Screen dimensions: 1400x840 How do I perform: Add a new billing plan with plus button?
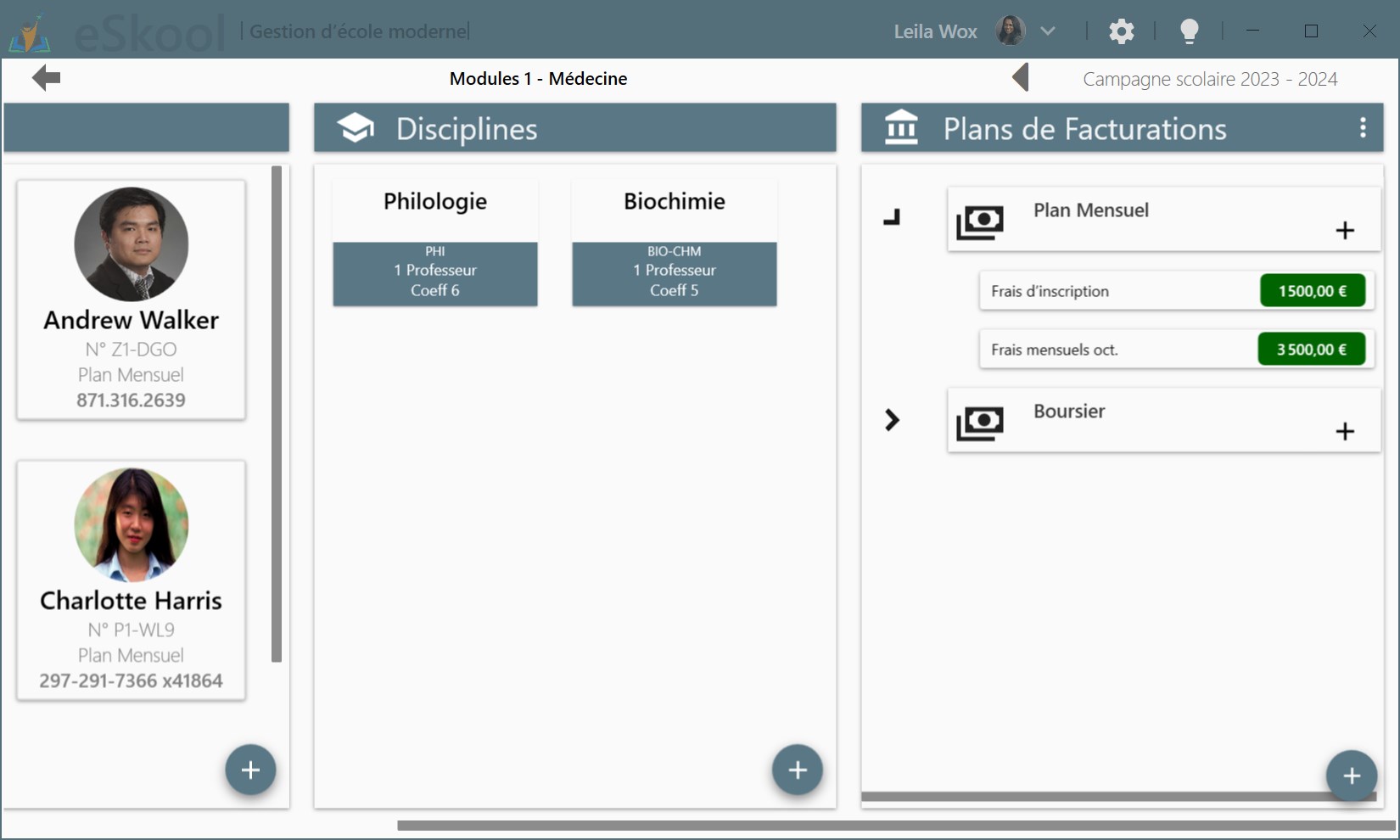(x=1351, y=775)
